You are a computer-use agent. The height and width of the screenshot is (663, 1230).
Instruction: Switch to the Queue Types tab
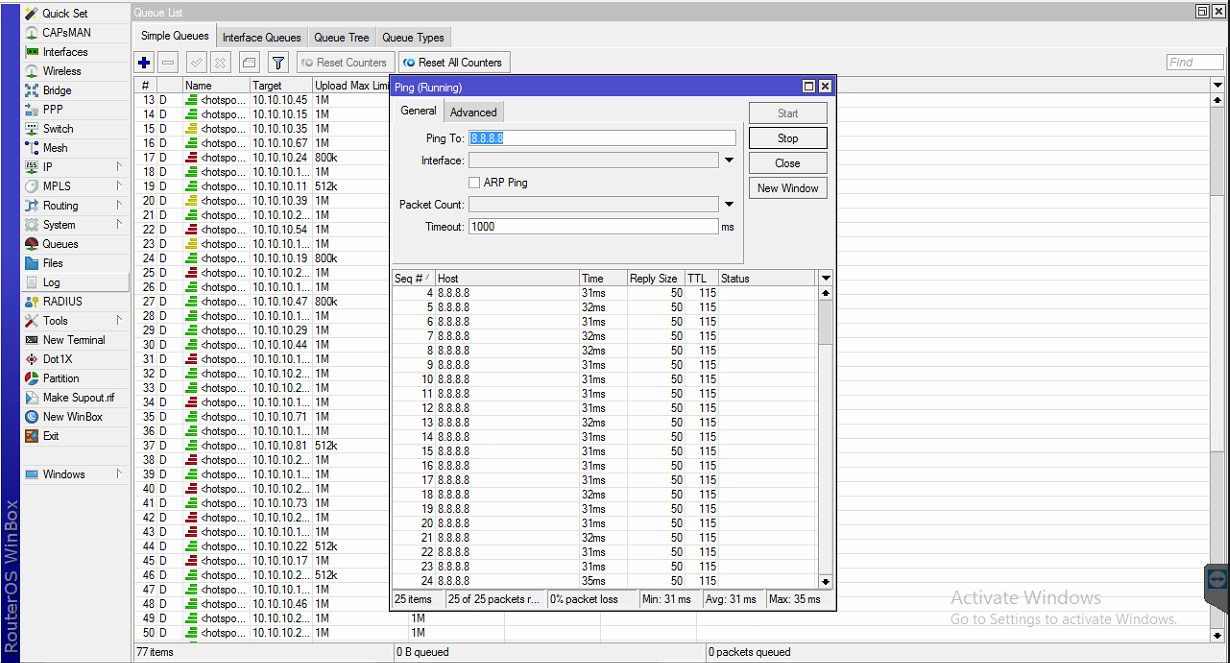(x=413, y=38)
